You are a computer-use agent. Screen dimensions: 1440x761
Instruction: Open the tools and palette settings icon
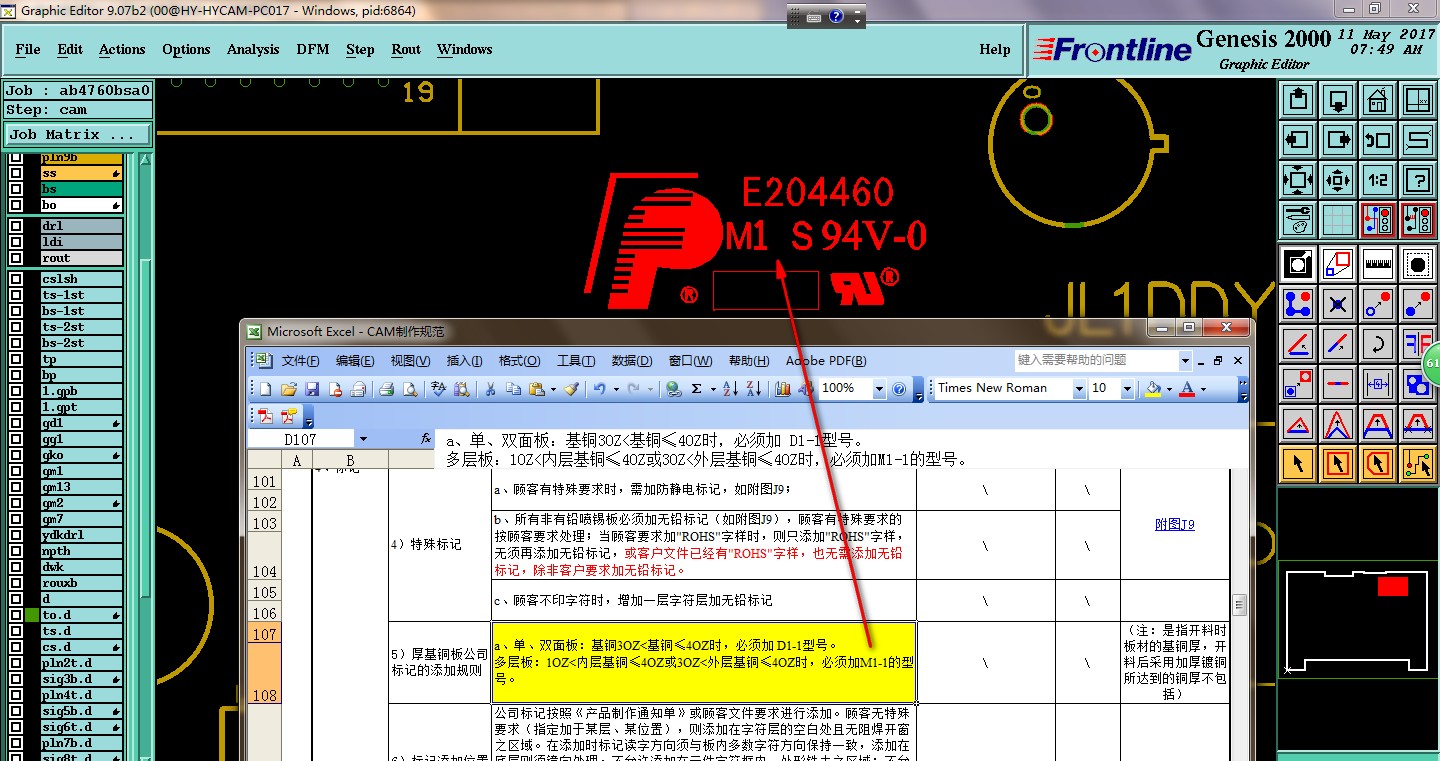coord(1297,219)
